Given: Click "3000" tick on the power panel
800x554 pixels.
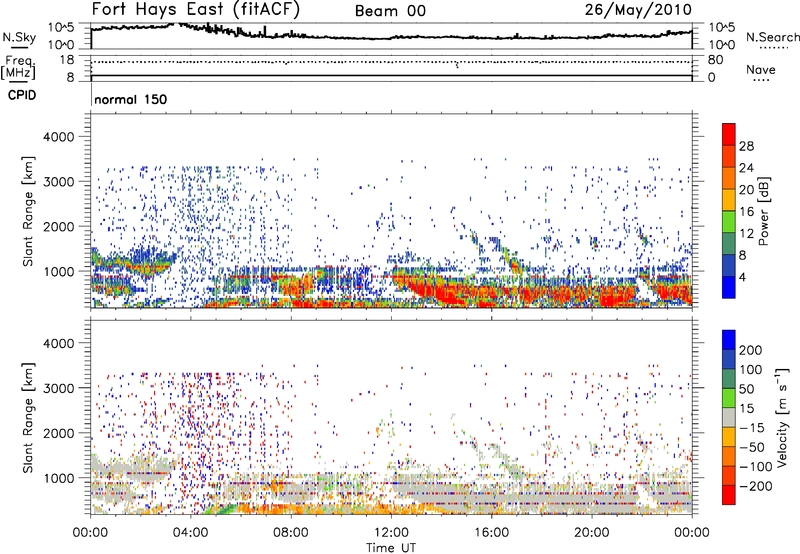Looking at the screenshot, I should coord(59,182).
